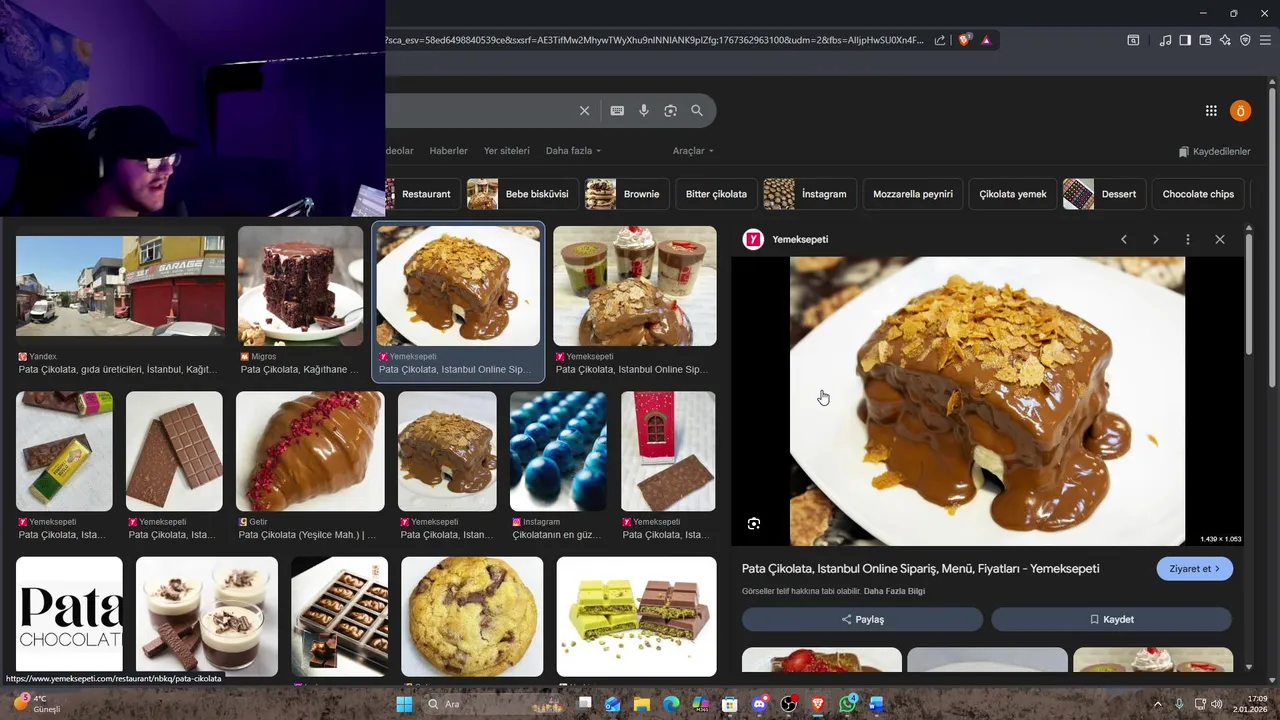Open the preview panel three-dot options
Image resolution: width=1280 pixels, height=720 pixels.
coord(1188,240)
